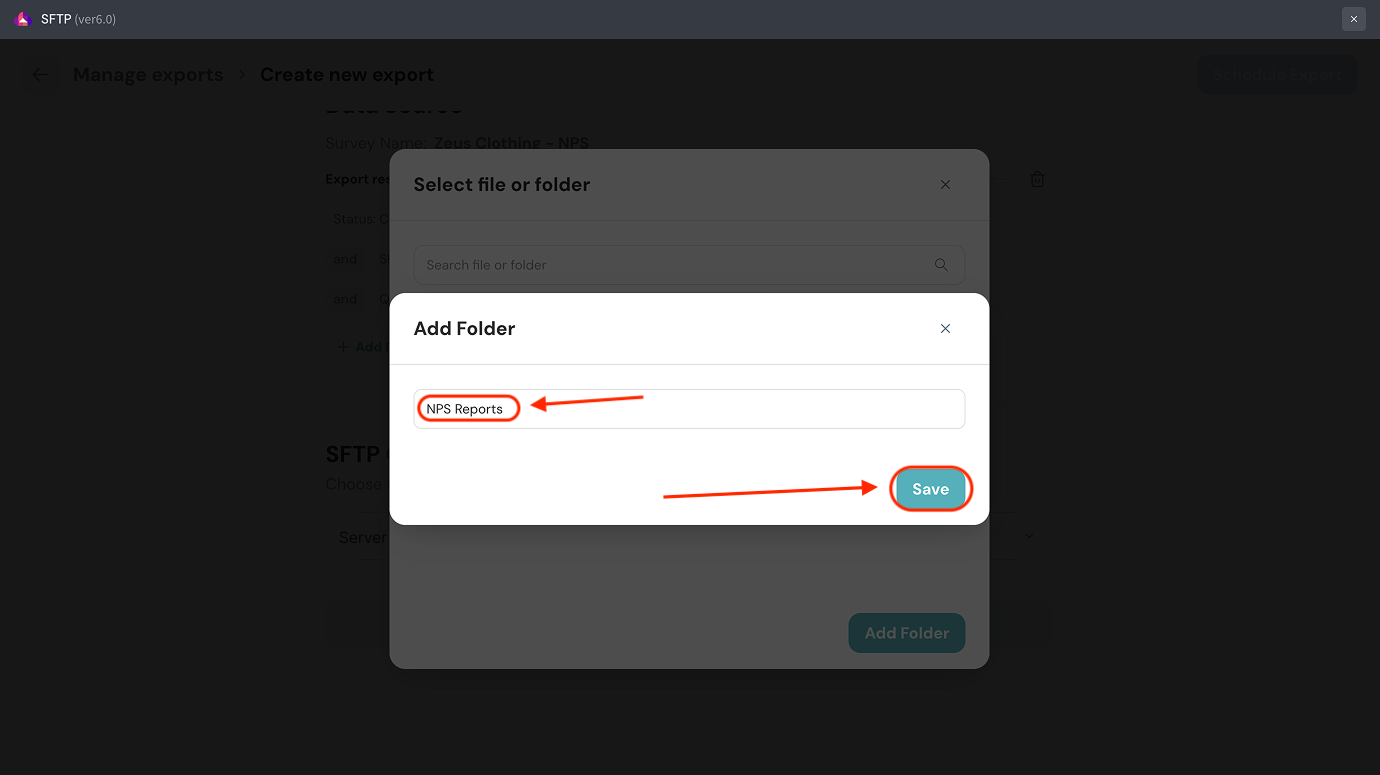The width and height of the screenshot is (1380, 775).
Task: Close the SFTP window
Action: coord(1353,19)
